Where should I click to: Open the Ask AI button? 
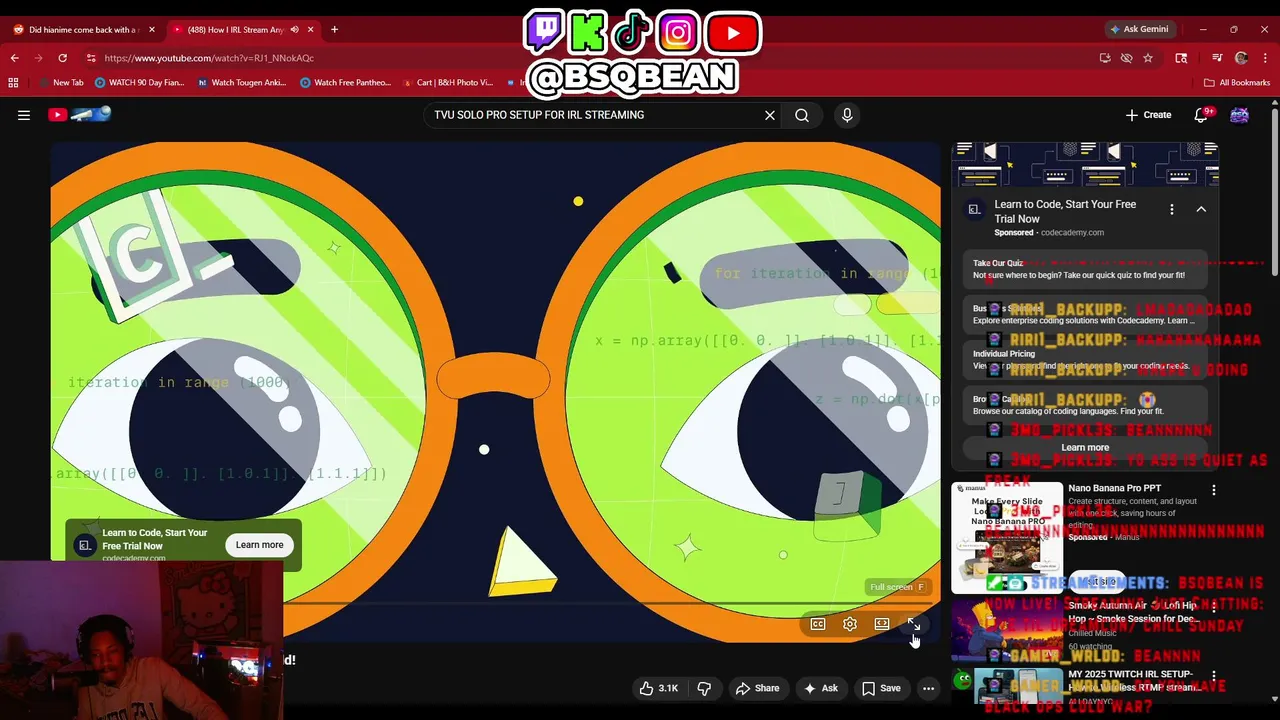pos(820,688)
